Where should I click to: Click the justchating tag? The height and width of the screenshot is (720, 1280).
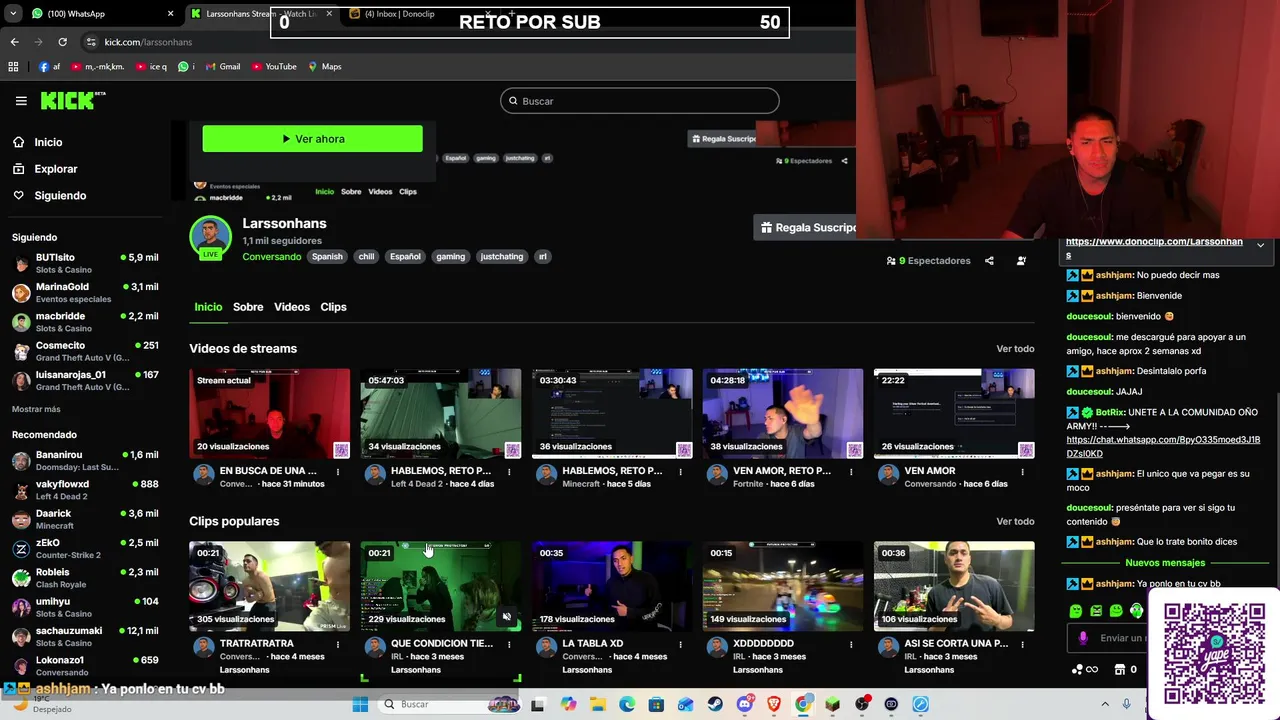(502, 256)
